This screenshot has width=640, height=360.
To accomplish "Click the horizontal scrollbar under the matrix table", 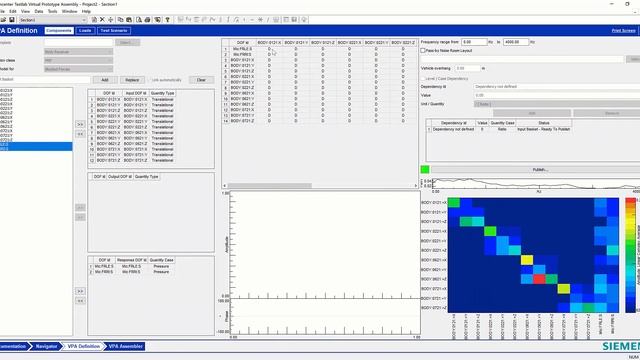I will (320, 186).
